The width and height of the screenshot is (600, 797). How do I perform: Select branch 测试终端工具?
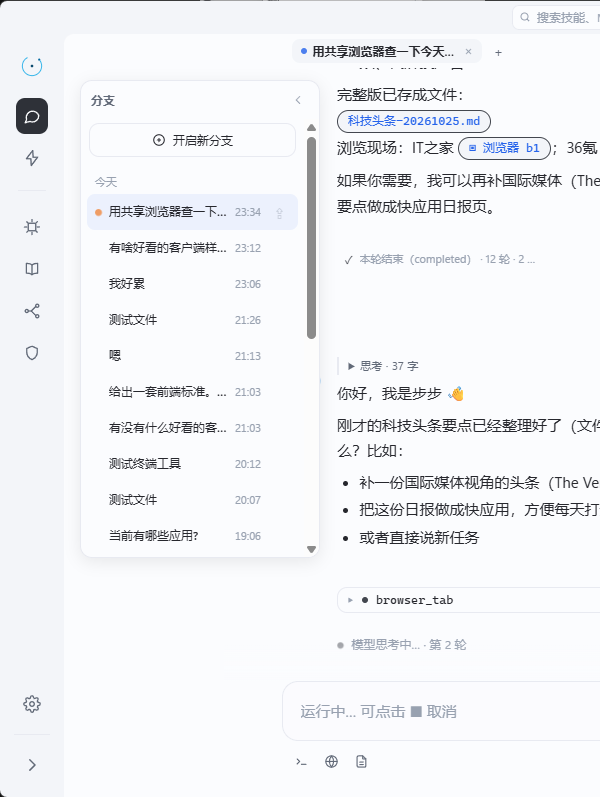(x=192, y=464)
